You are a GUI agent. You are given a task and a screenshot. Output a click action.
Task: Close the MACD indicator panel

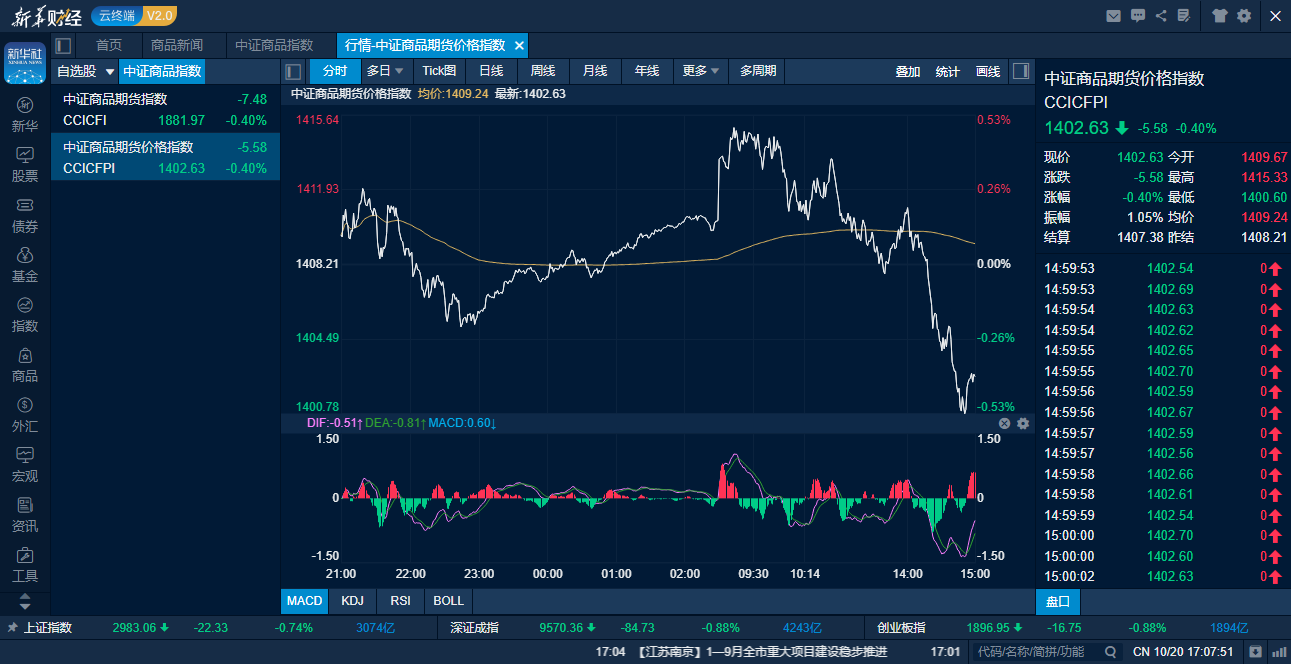coord(1004,423)
